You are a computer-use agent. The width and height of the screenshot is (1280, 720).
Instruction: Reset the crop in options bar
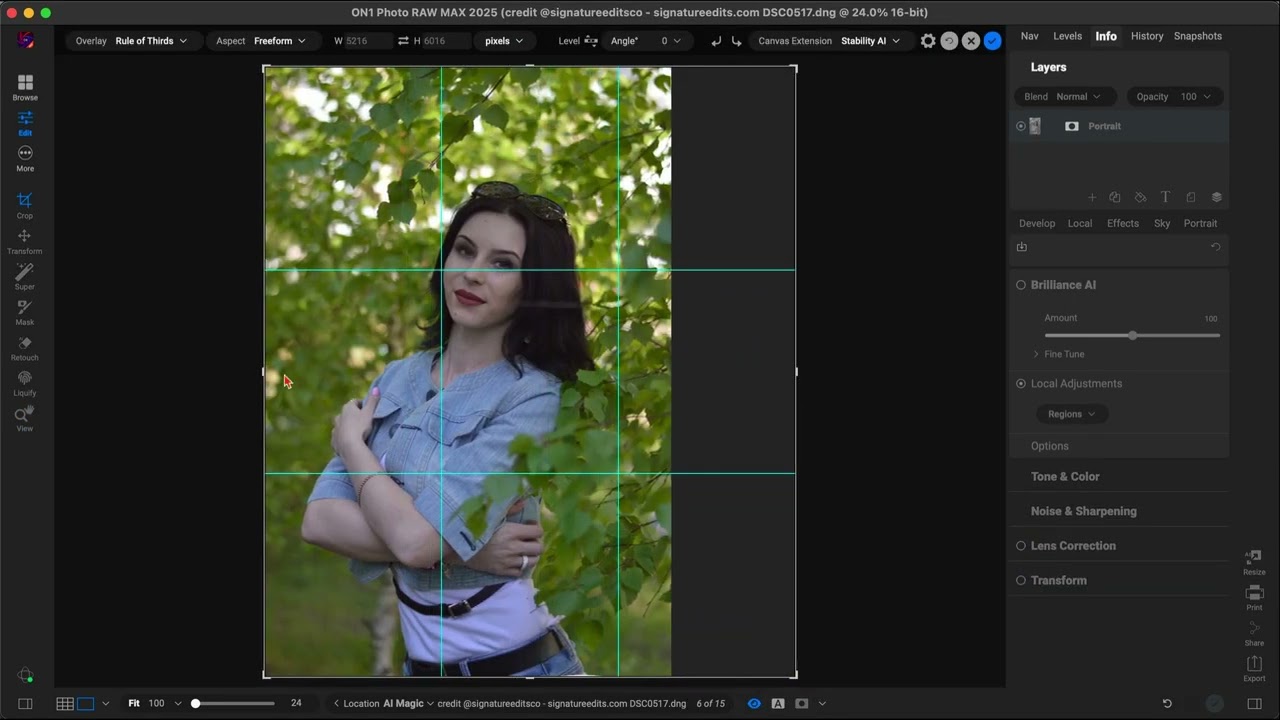point(949,41)
